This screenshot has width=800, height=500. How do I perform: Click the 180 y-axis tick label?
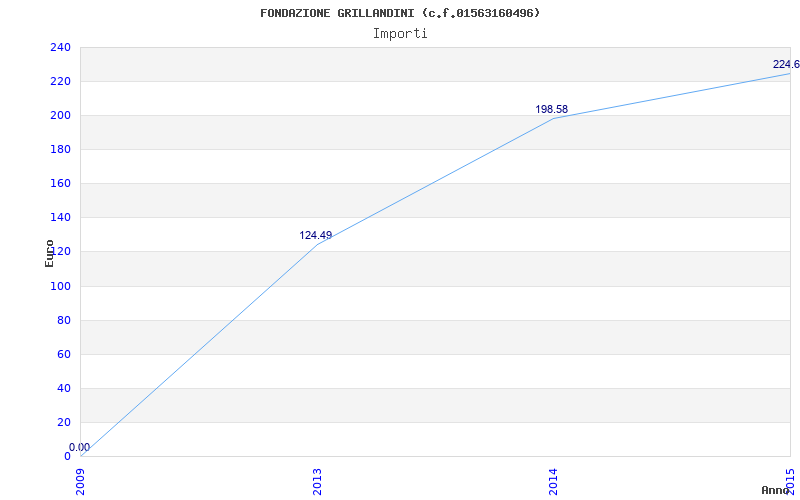60,149
